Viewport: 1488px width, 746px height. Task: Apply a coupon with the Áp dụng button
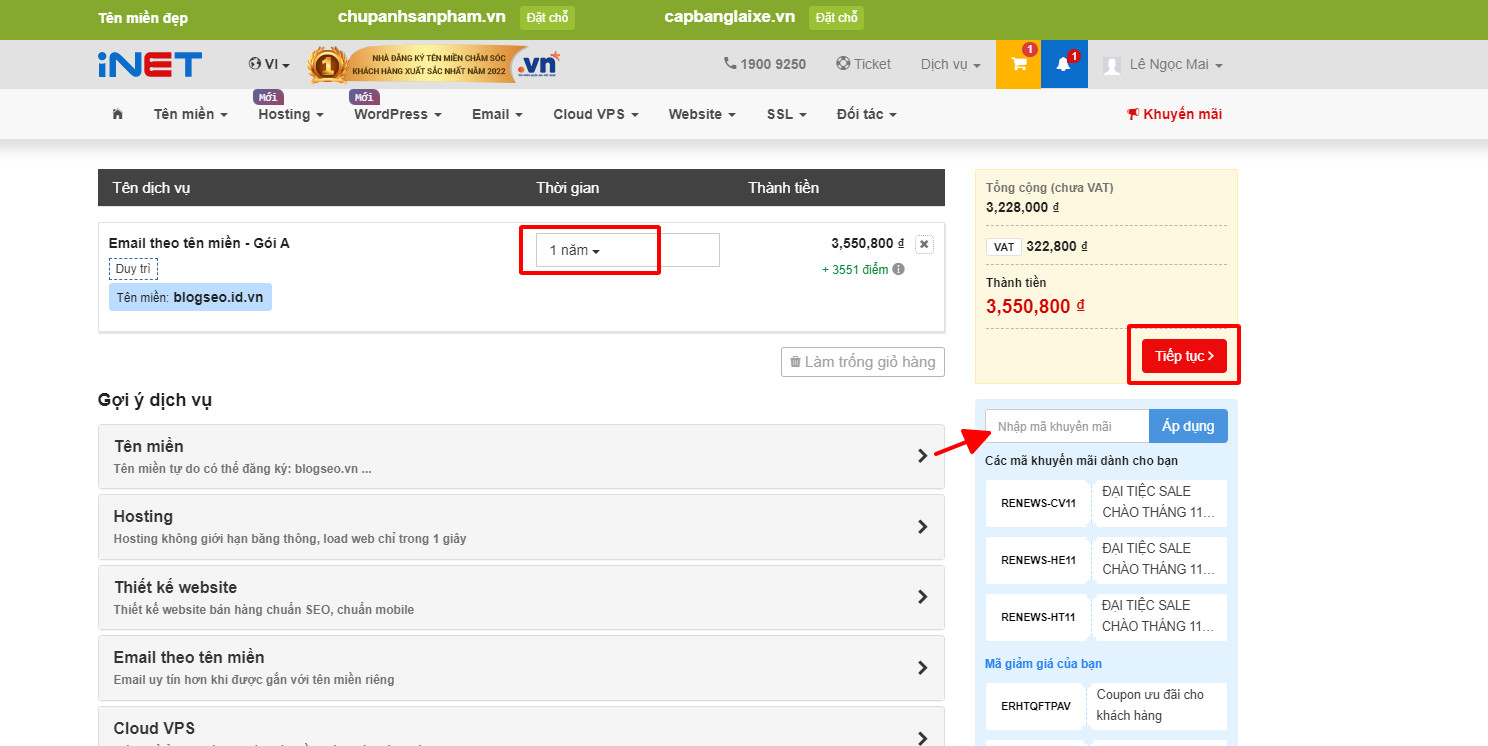coord(1188,425)
